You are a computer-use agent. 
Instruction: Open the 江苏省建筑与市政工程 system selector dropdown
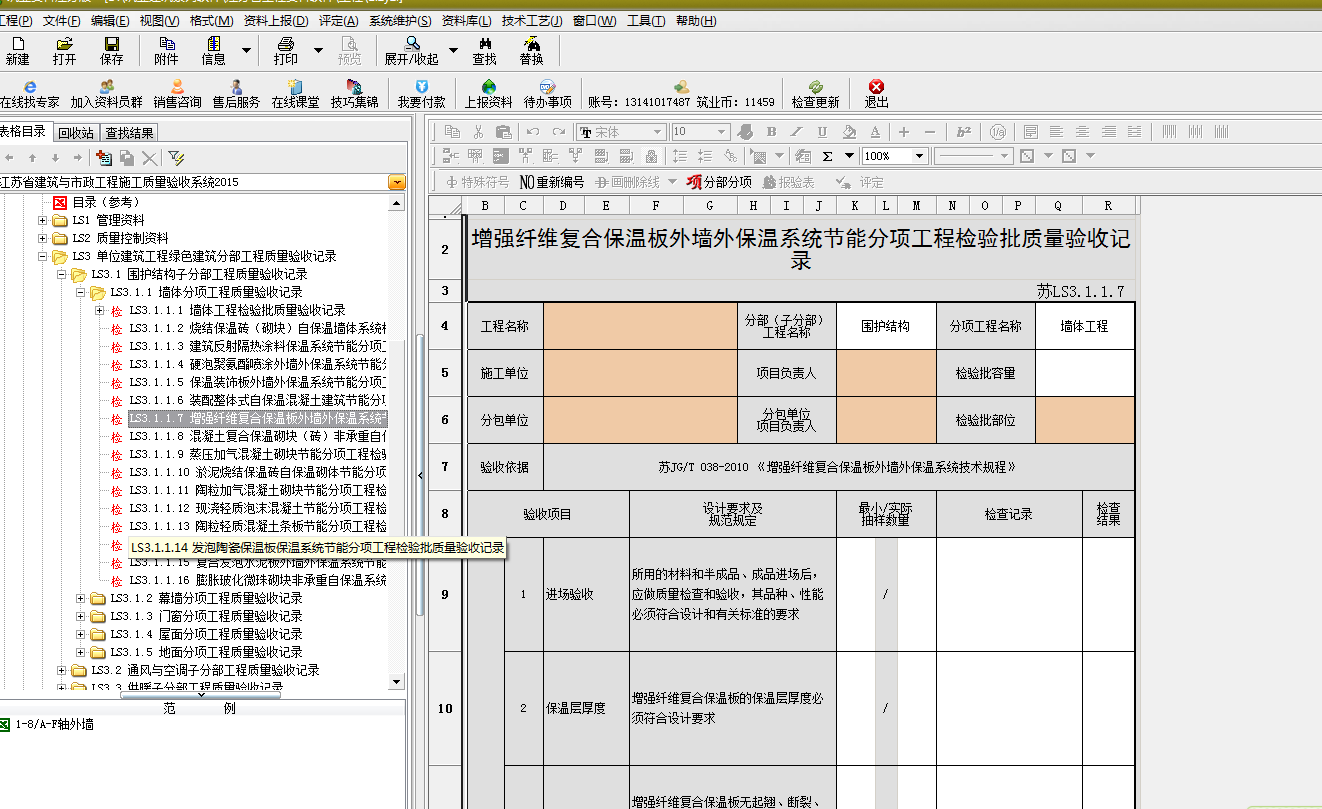397,182
